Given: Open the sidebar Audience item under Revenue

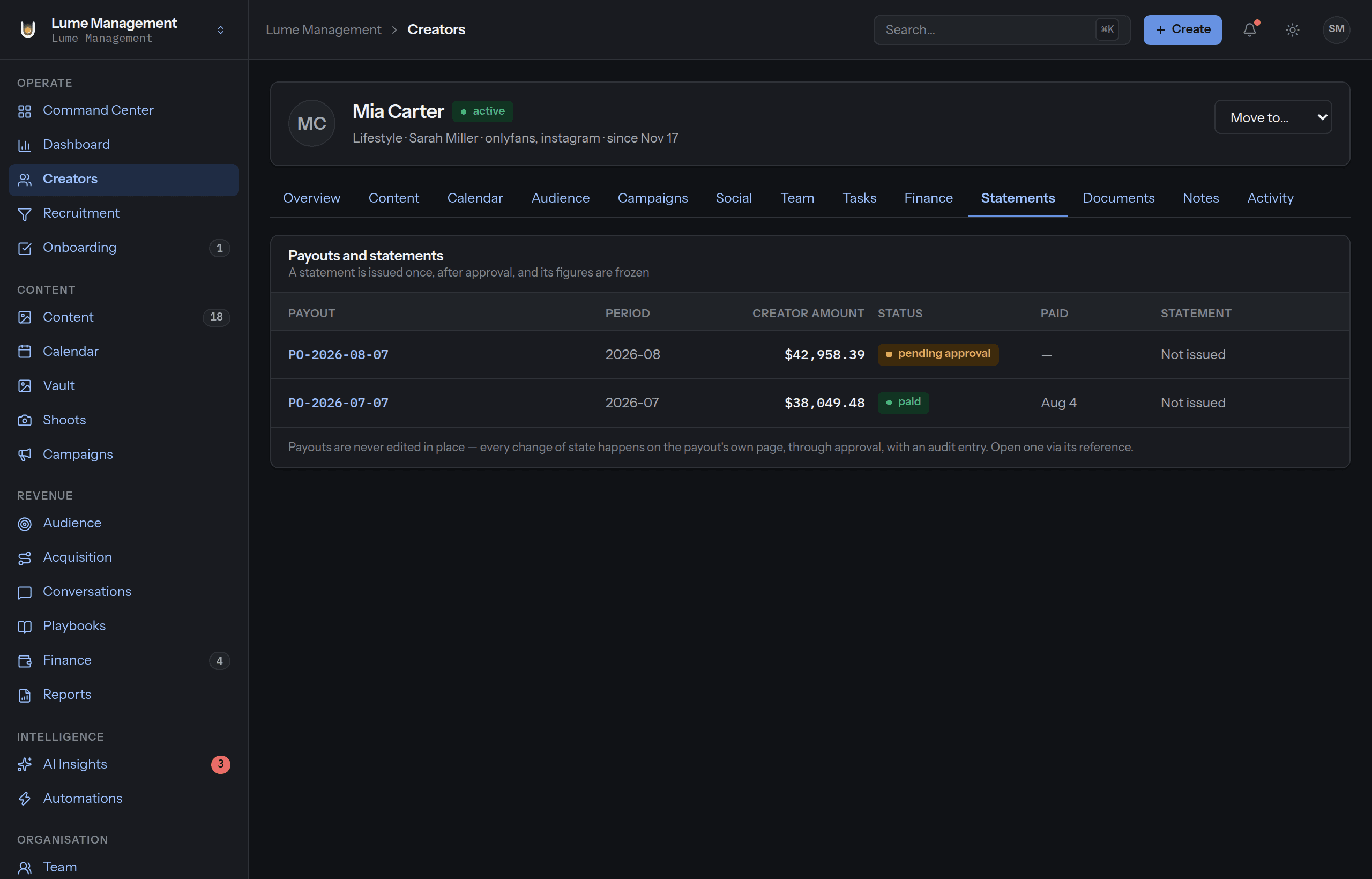Looking at the screenshot, I should coord(123,524).
